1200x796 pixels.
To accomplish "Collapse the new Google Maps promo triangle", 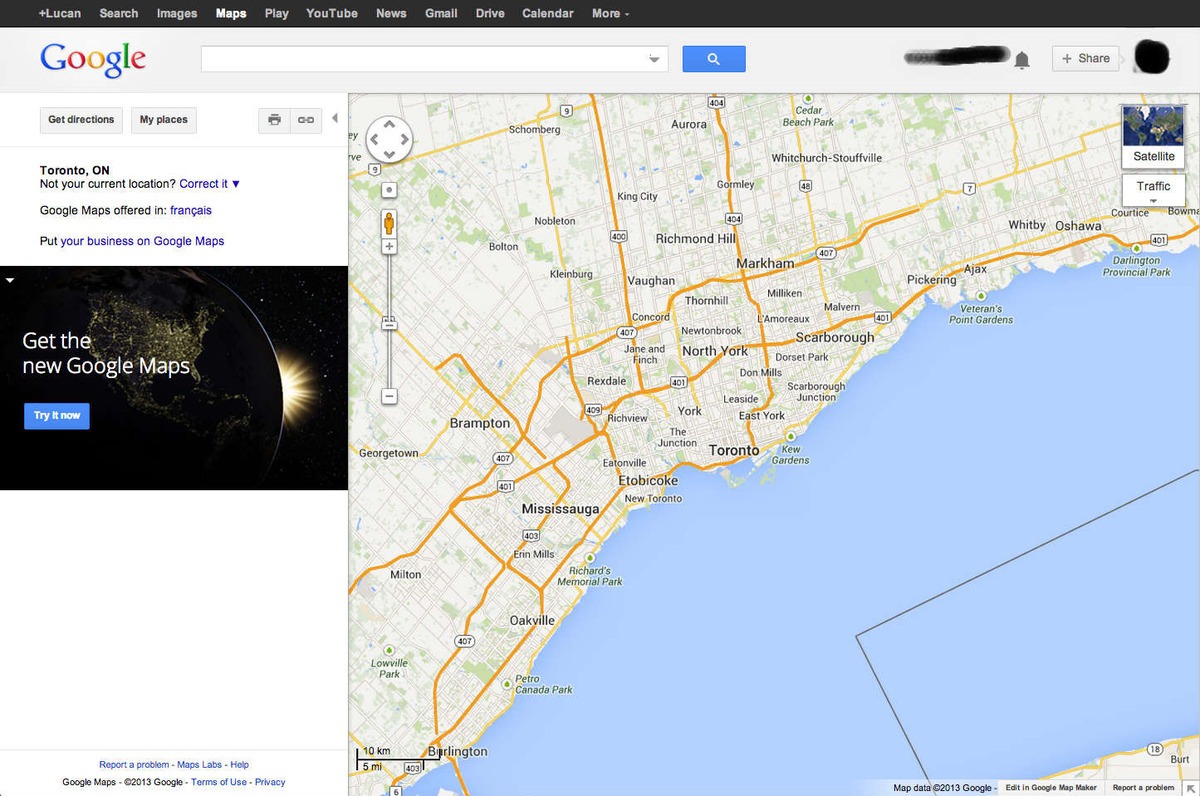I will pyautogui.click(x=9, y=280).
